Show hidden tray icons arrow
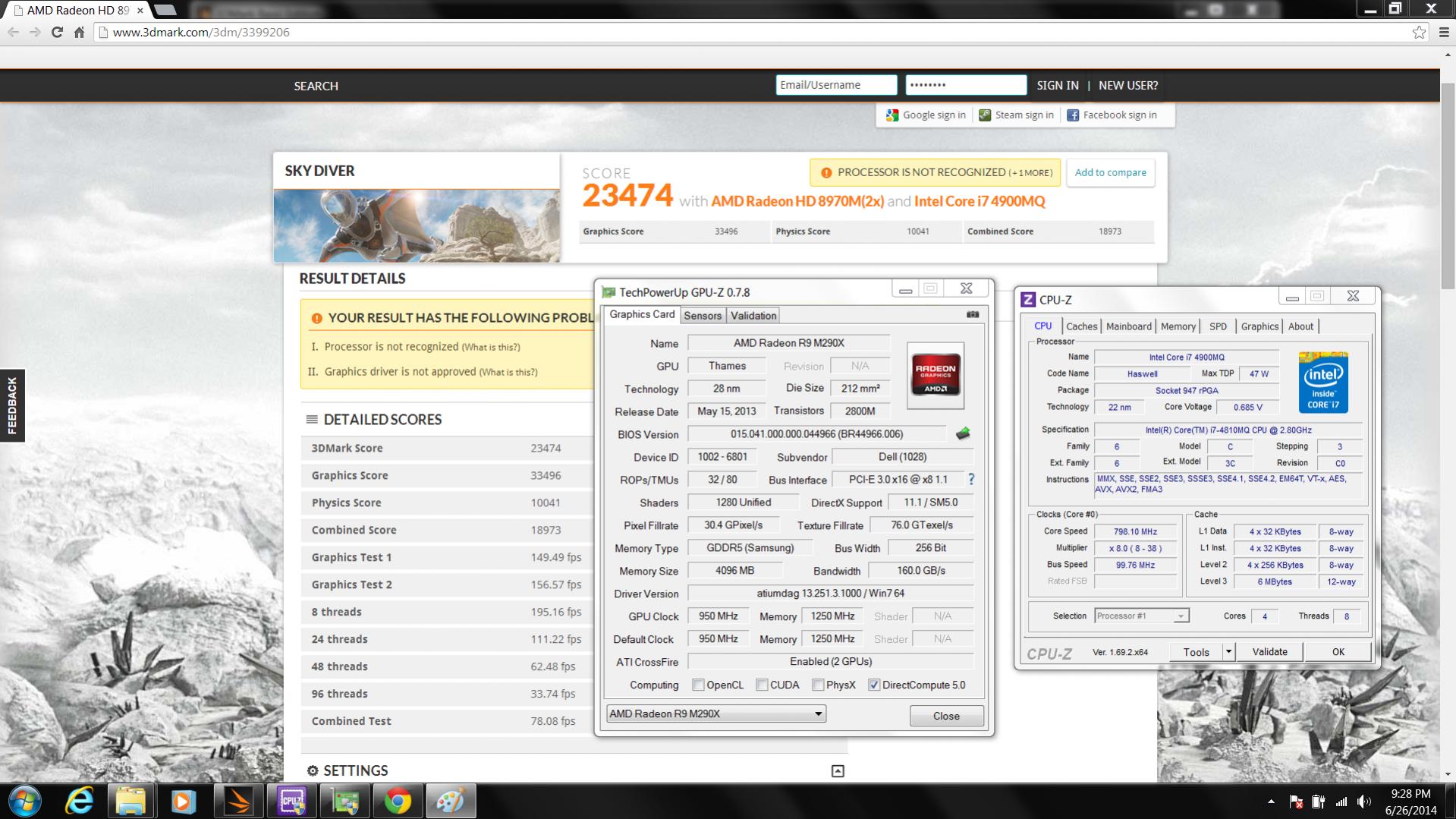Viewport: 1456px width, 819px height. pyautogui.click(x=1271, y=802)
